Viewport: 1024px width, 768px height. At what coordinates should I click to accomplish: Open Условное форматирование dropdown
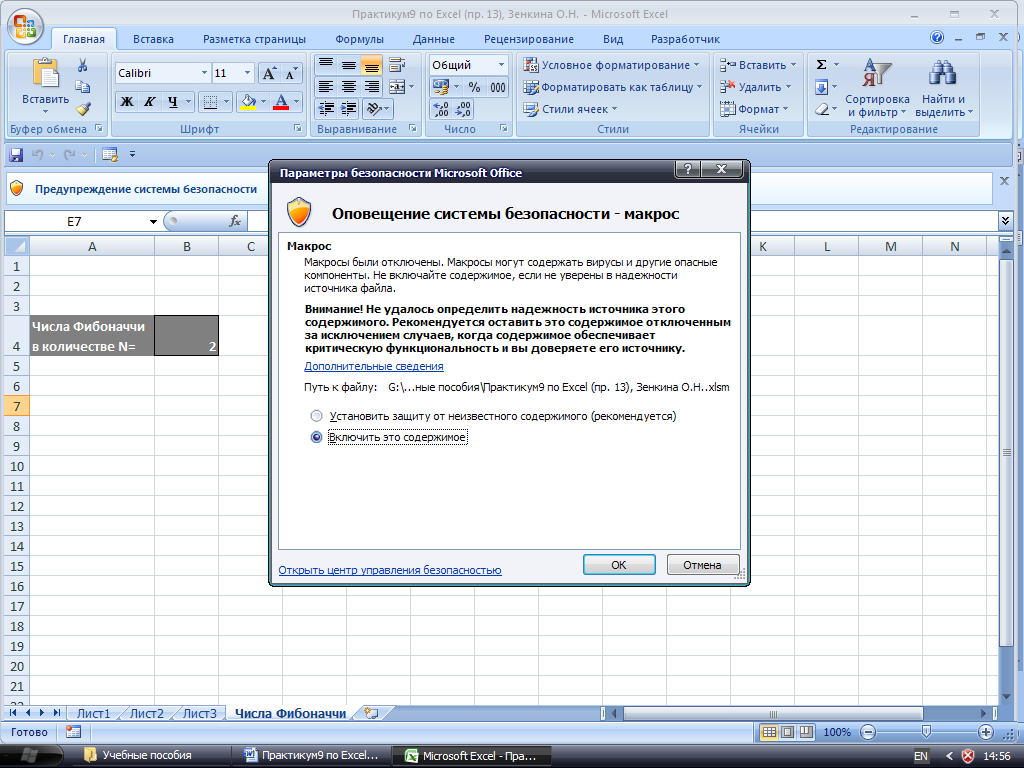[612, 65]
